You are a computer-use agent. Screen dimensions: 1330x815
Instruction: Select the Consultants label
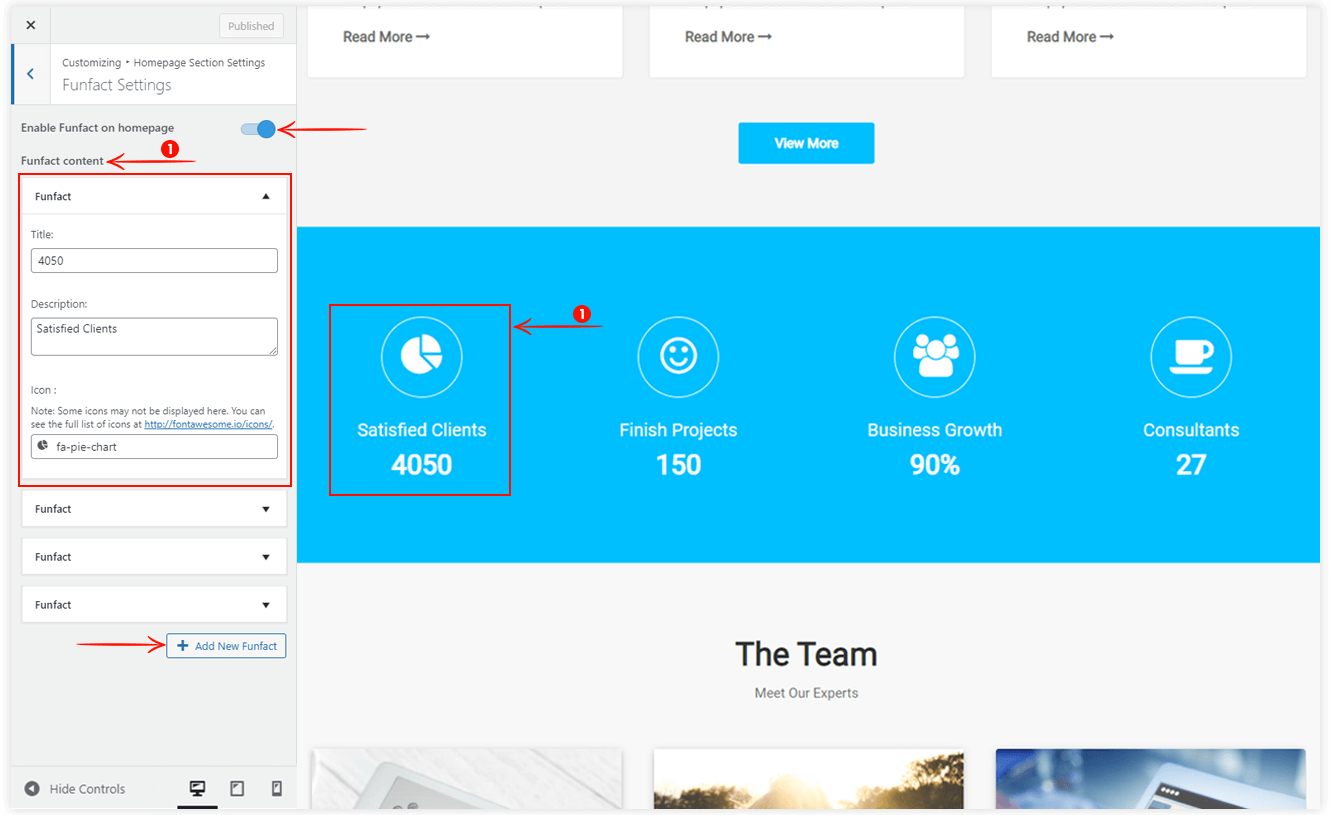coord(1191,430)
